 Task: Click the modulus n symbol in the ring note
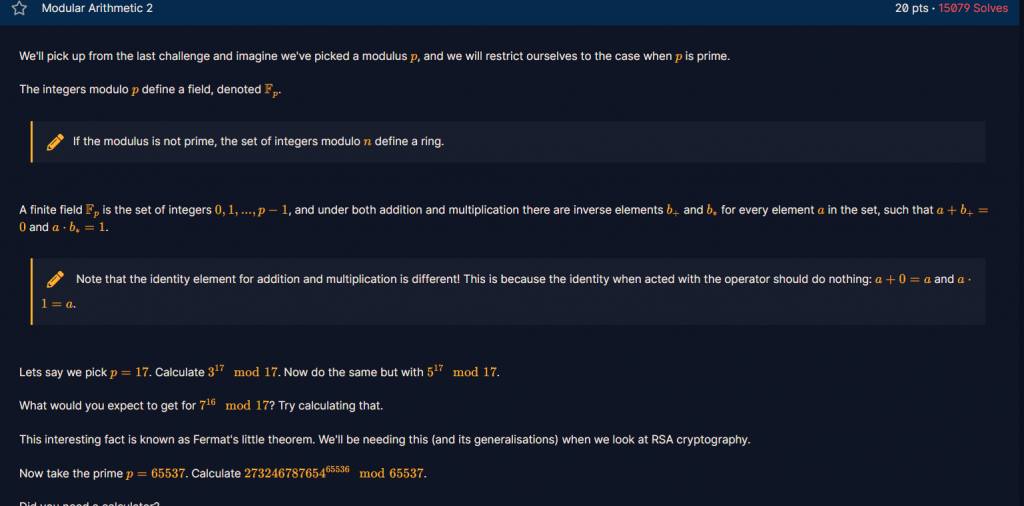[367, 142]
